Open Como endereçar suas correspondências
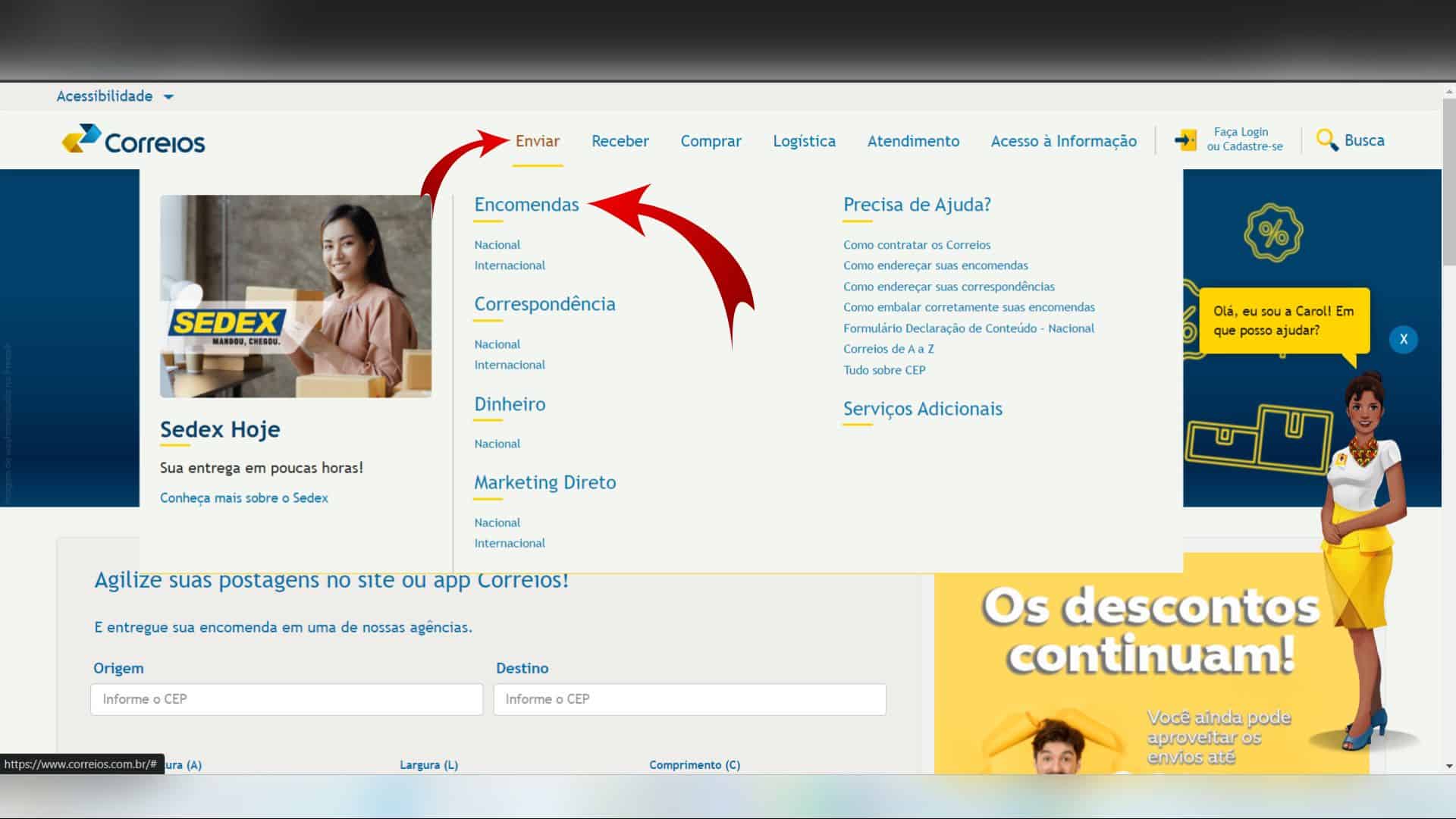Image resolution: width=1456 pixels, height=819 pixels. click(949, 287)
